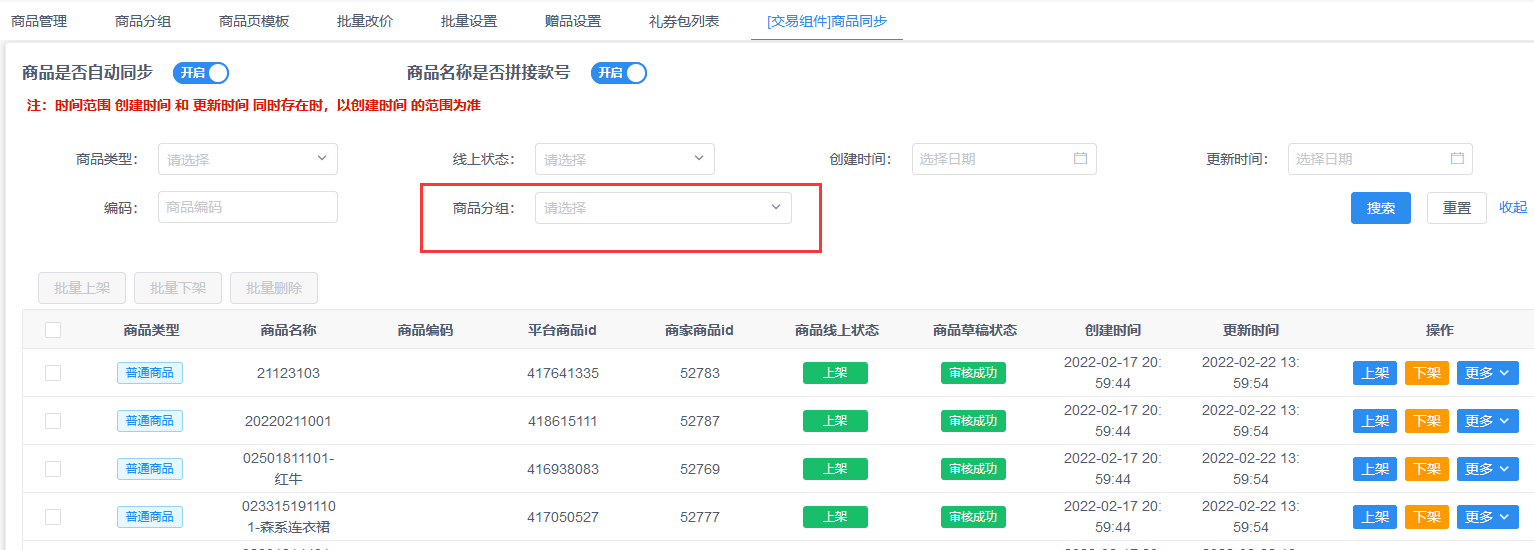This screenshot has width=1534, height=550.
Task: Click 商家商品id 52787
Action: pos(700,421)
